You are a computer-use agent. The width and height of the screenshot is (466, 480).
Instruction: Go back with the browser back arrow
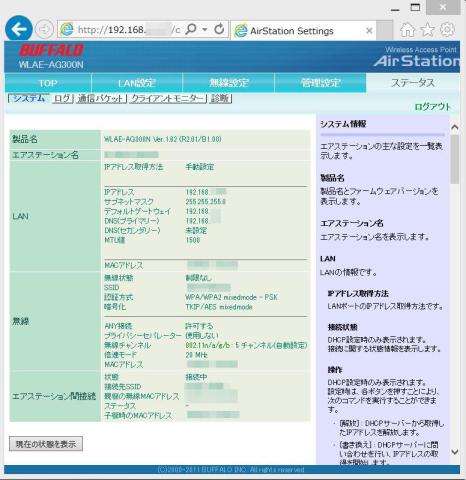[x=19, y=29]
